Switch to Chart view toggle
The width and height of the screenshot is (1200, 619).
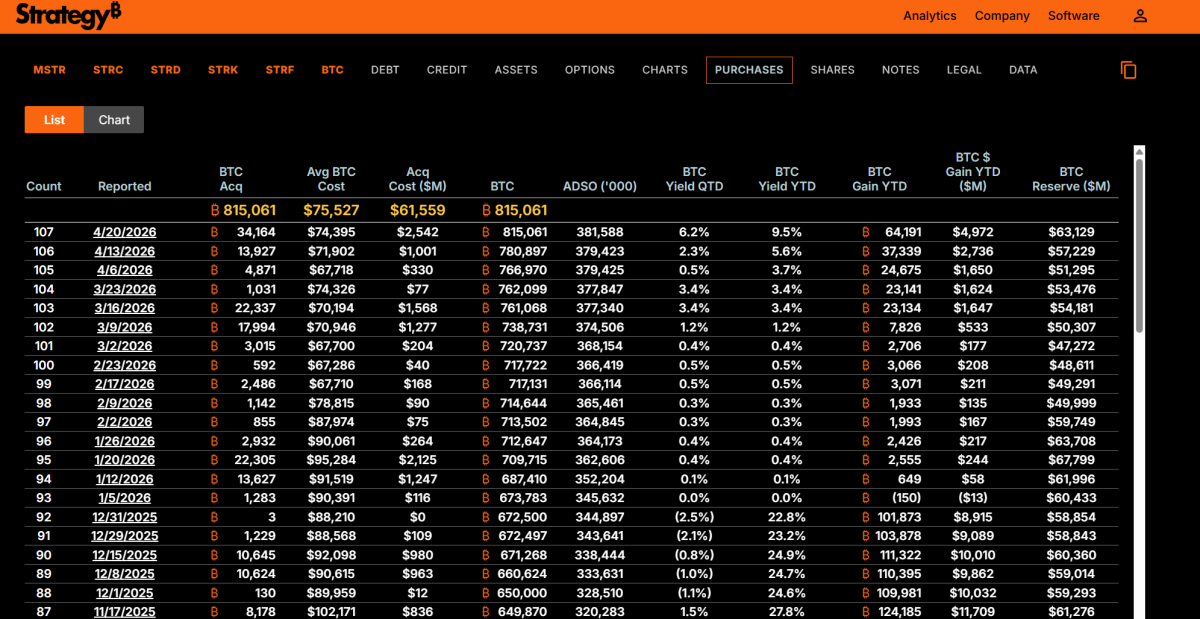point(114,120)
